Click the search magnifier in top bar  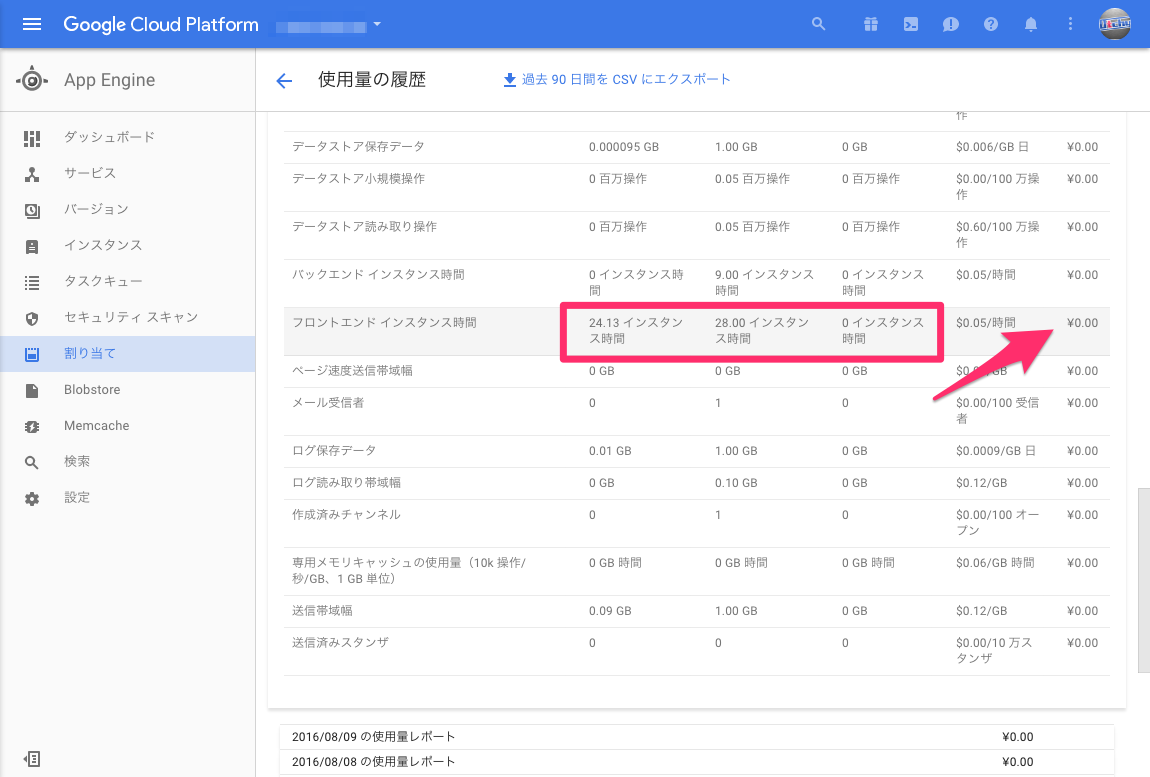tap(818, 24)
